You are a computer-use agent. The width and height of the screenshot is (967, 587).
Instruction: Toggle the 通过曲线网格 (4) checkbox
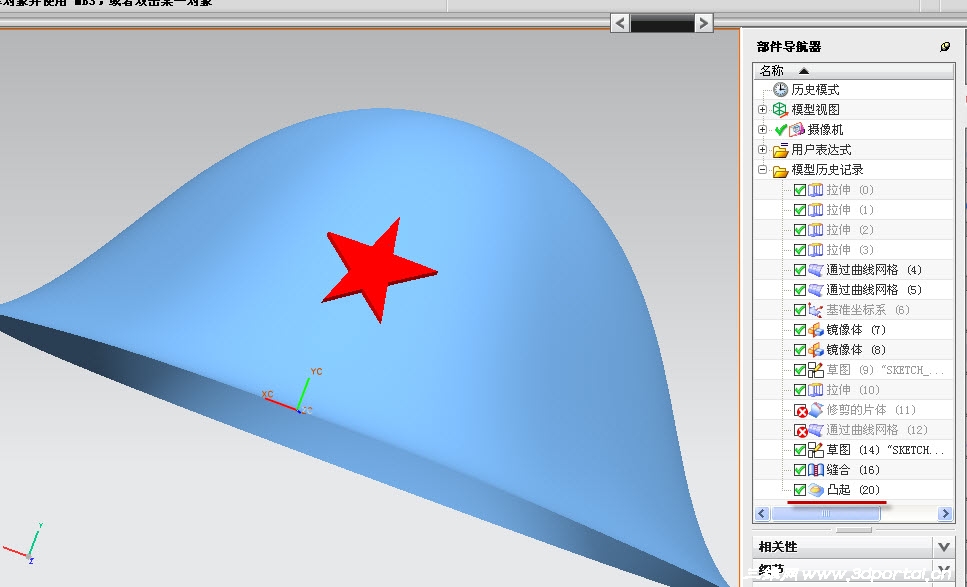tap(800, 270)
